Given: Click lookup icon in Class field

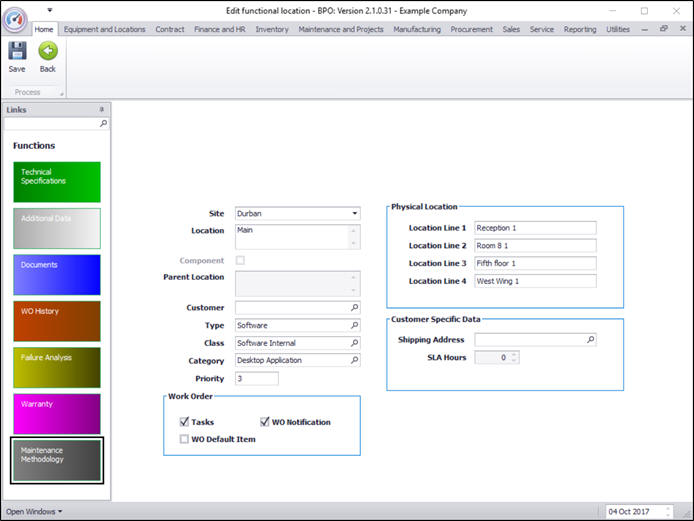Looking at the screenshot, I should coord(354,343).
